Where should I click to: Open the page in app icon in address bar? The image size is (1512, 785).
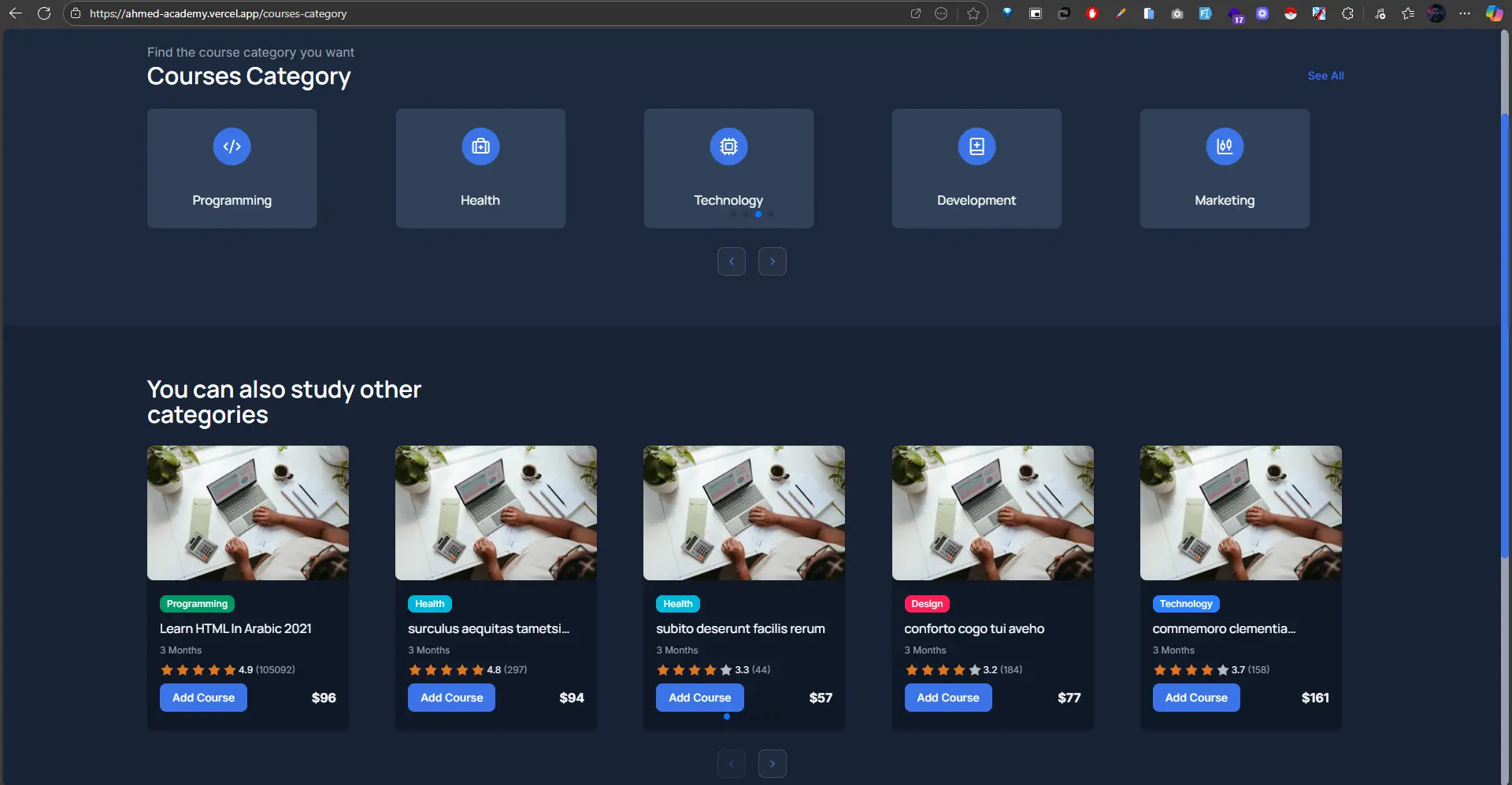coord(915,13)
